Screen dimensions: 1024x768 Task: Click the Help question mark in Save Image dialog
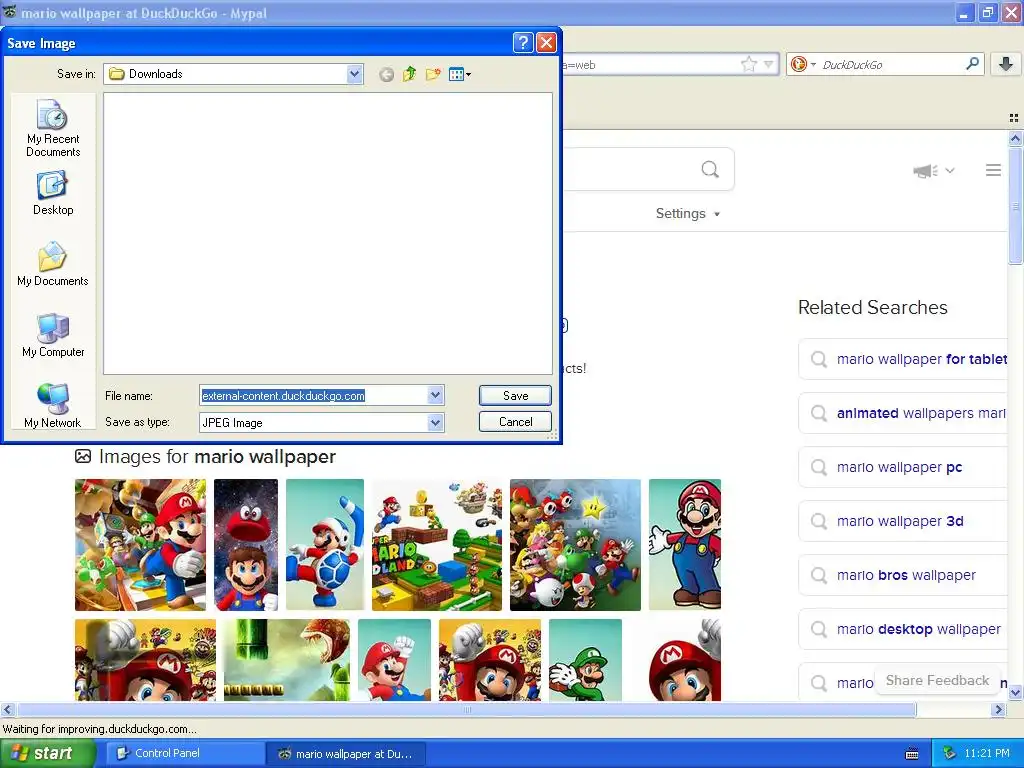[523, 43]
